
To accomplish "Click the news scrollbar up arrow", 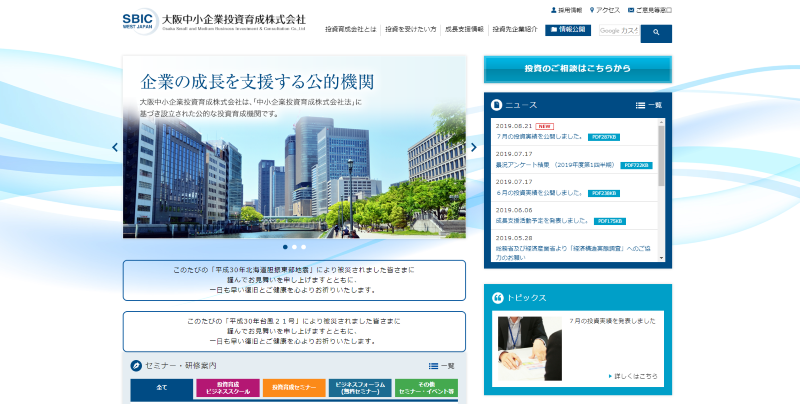I will (x=662, y=122).
